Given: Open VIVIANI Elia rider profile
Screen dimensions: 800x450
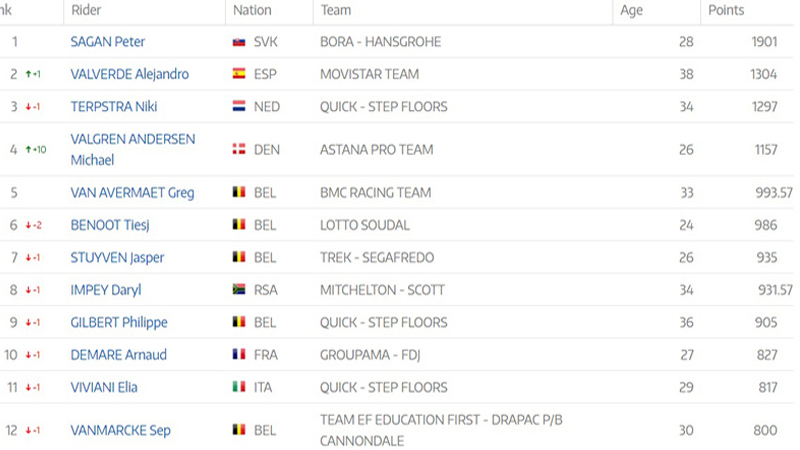Looking at the screenshot, I should click(x=104, y=387).
